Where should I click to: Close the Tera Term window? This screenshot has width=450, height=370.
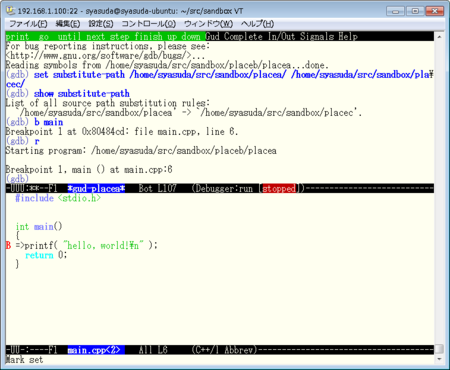click(x=435, y=11)
